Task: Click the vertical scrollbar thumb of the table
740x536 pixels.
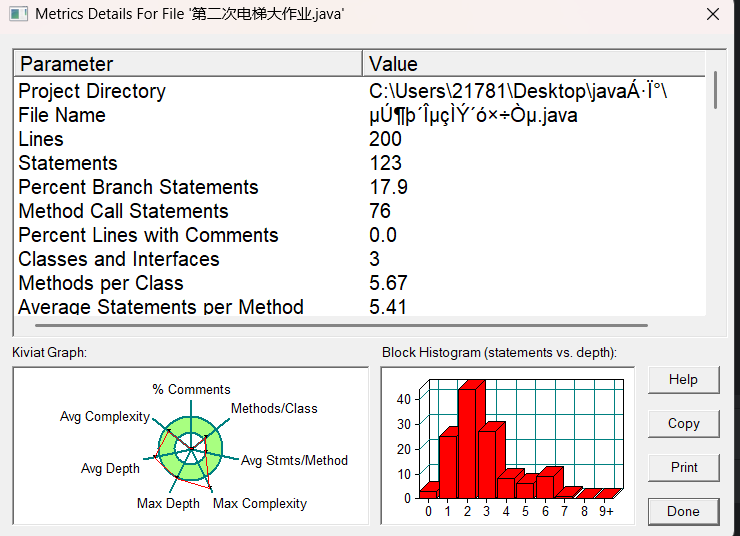Action: tap(715, 90)
